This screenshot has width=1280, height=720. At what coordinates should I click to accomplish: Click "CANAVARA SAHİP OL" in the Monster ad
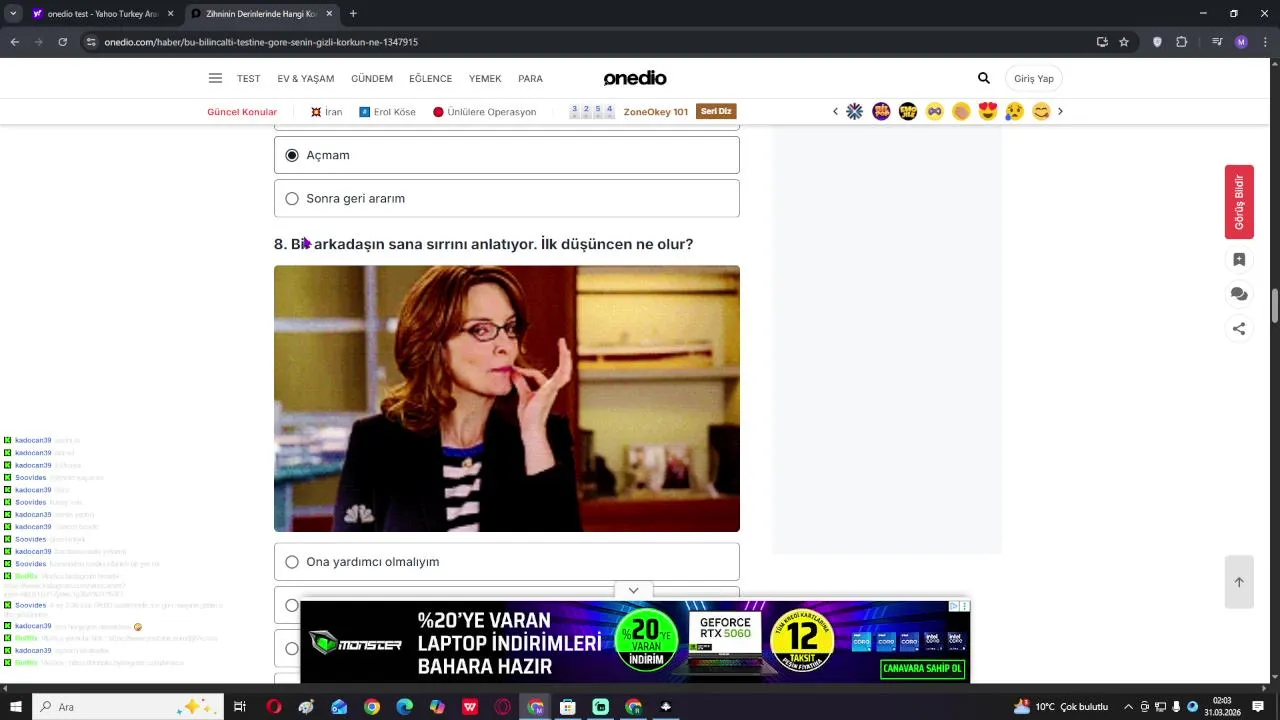(922, 668)
